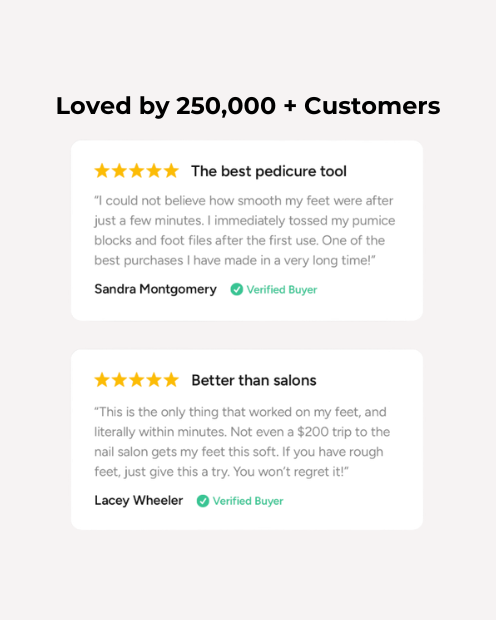The width and height of the screenshot is (496, 620).
Task: Click the second star in Sandra's review
Action: point(119,171)
